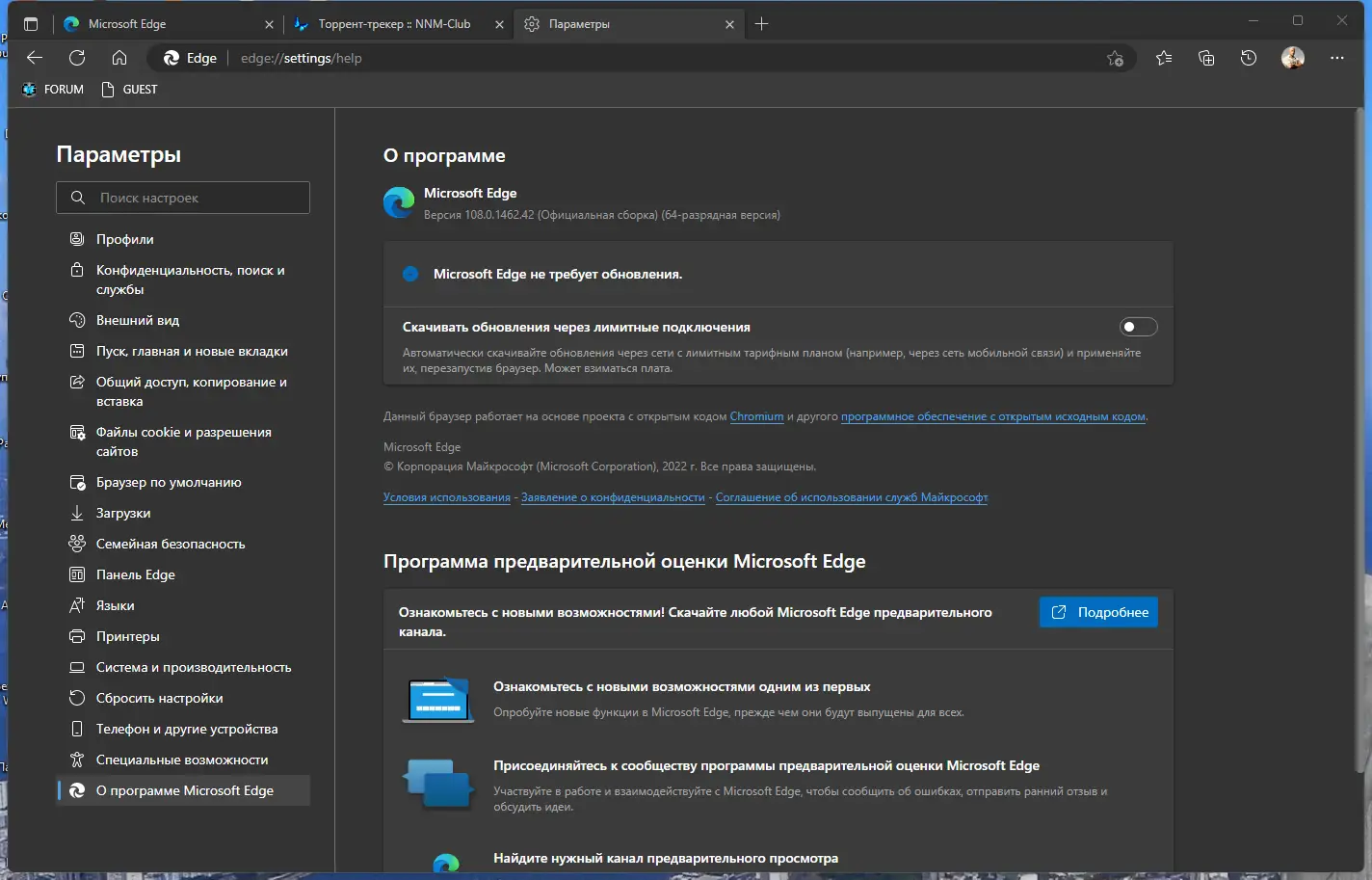Open browsing history panel
Viewport: 1372px width, 880px height.
click(1249, 58)
